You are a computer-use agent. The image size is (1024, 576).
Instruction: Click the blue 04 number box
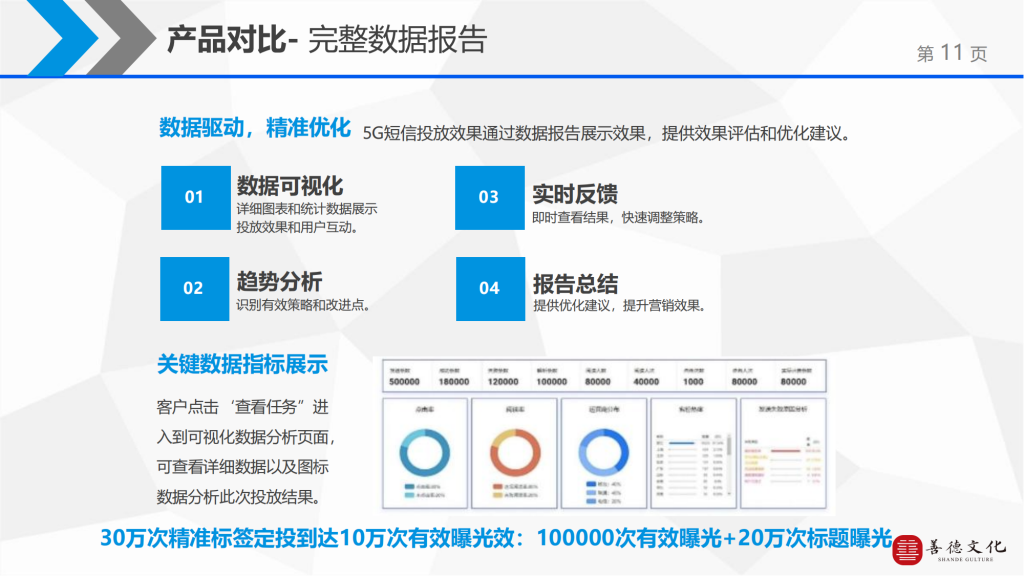tap(488, 288)
